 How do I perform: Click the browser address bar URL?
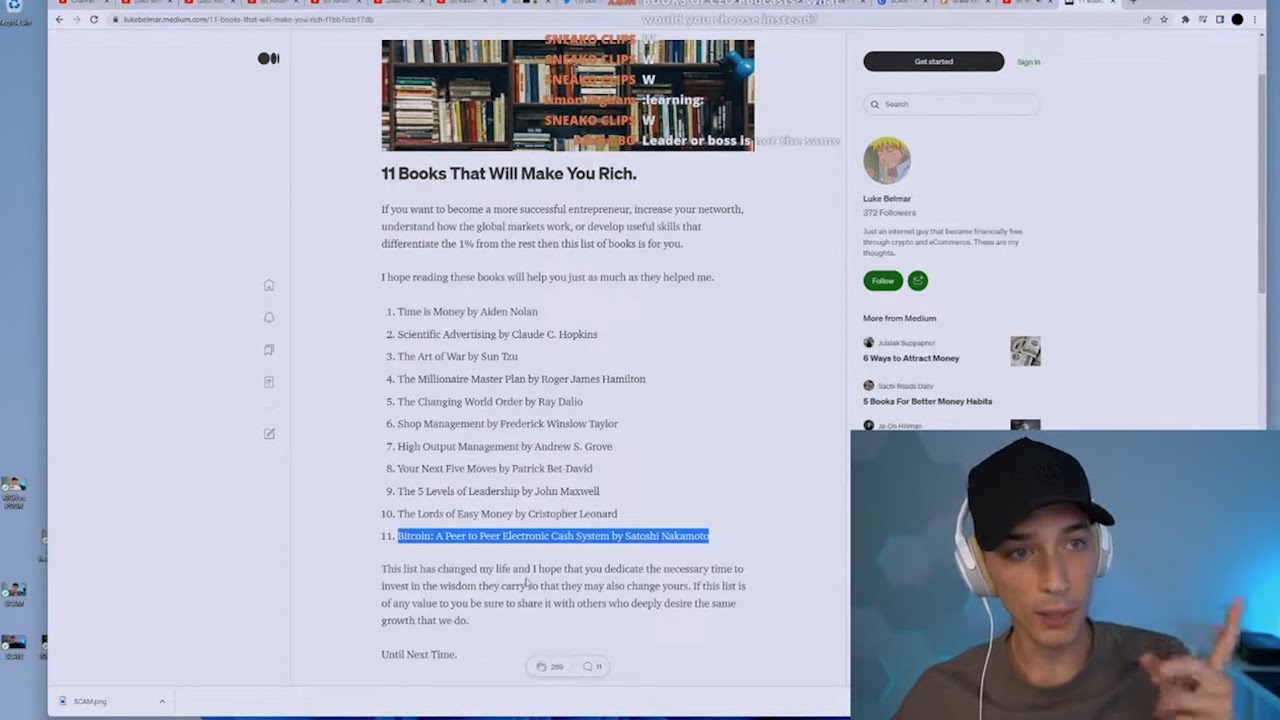coord(248,19)
